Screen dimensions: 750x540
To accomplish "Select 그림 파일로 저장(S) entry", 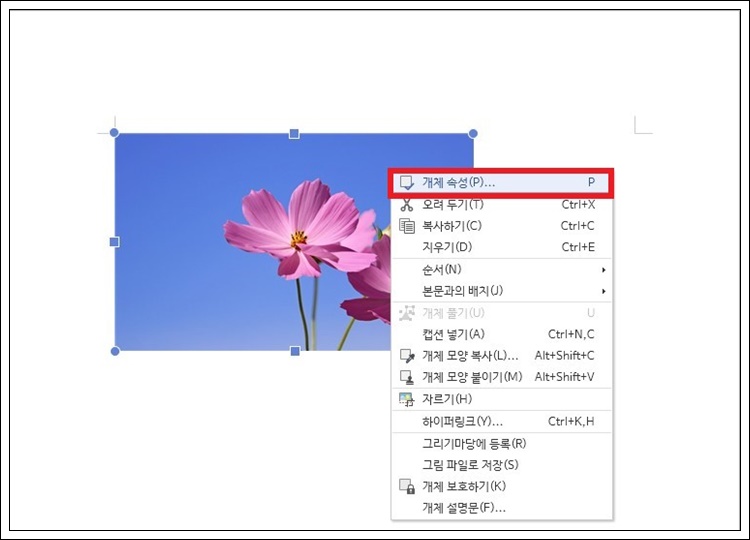I will (x=501, y=465).
